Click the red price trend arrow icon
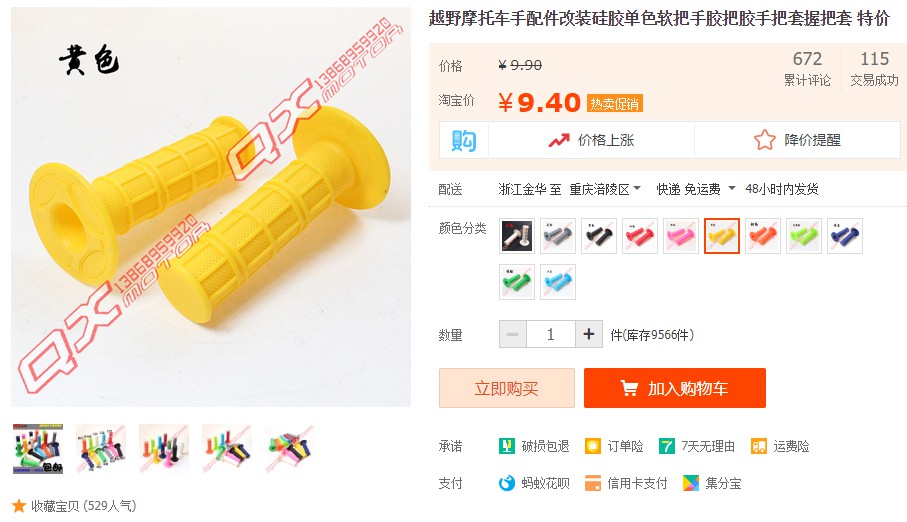 point(559,141)
